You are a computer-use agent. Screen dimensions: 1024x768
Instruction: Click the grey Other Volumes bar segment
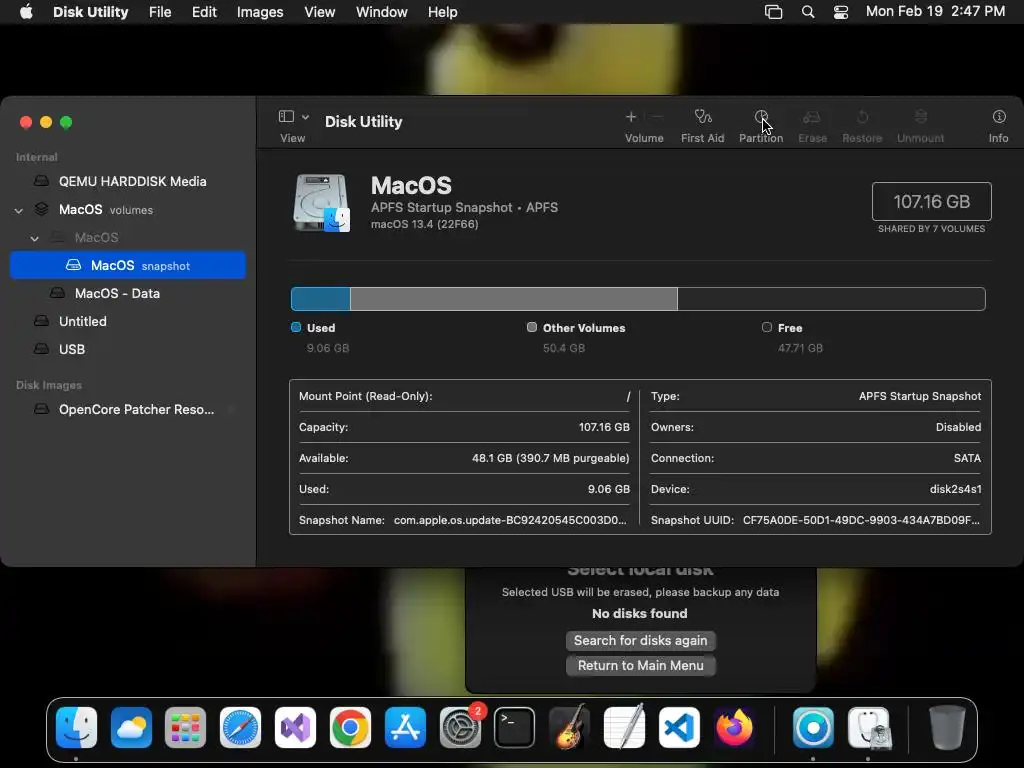coord(514,299)
